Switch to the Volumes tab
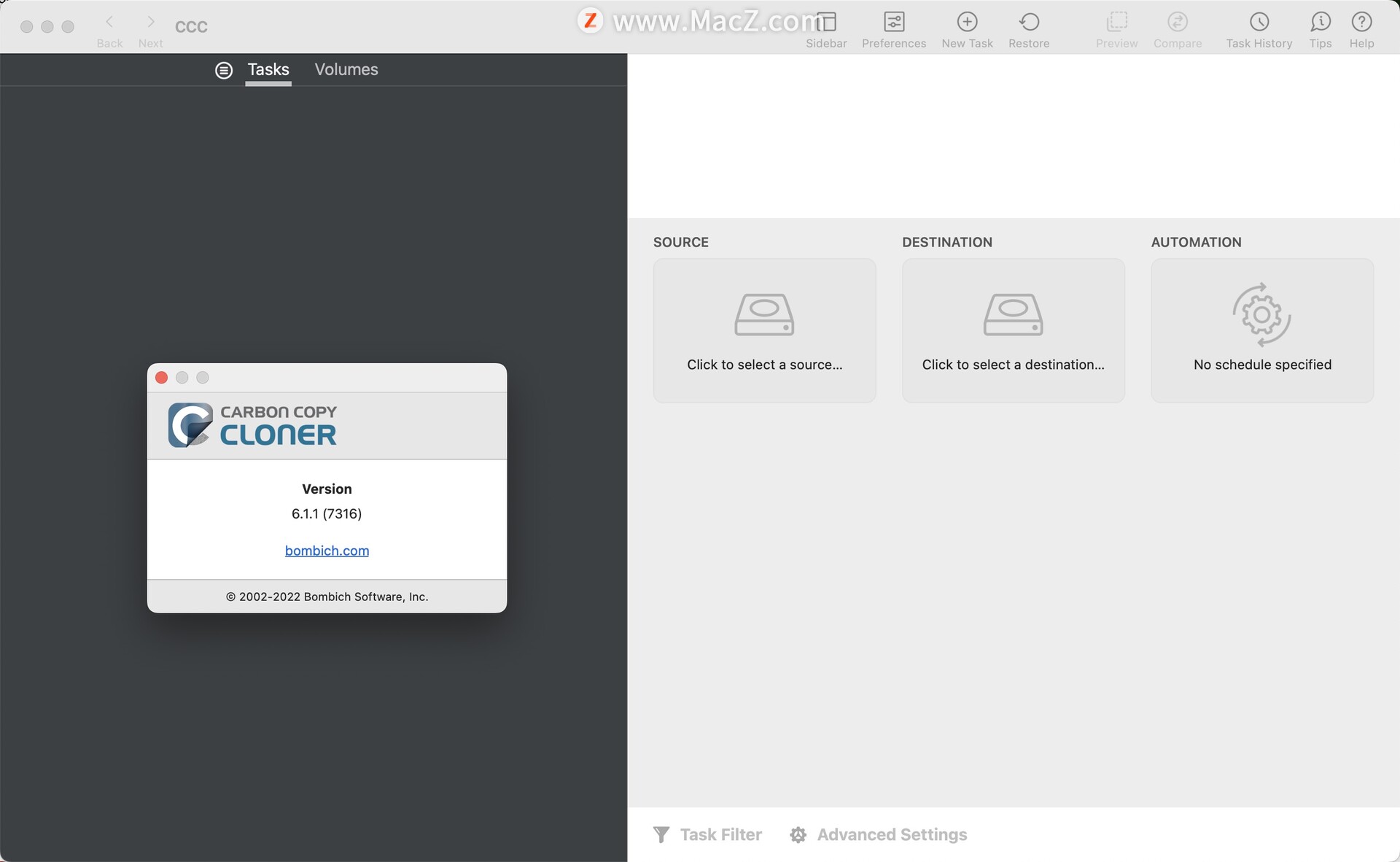Screen dimensions: 1400x862 [x=346, y=69]
